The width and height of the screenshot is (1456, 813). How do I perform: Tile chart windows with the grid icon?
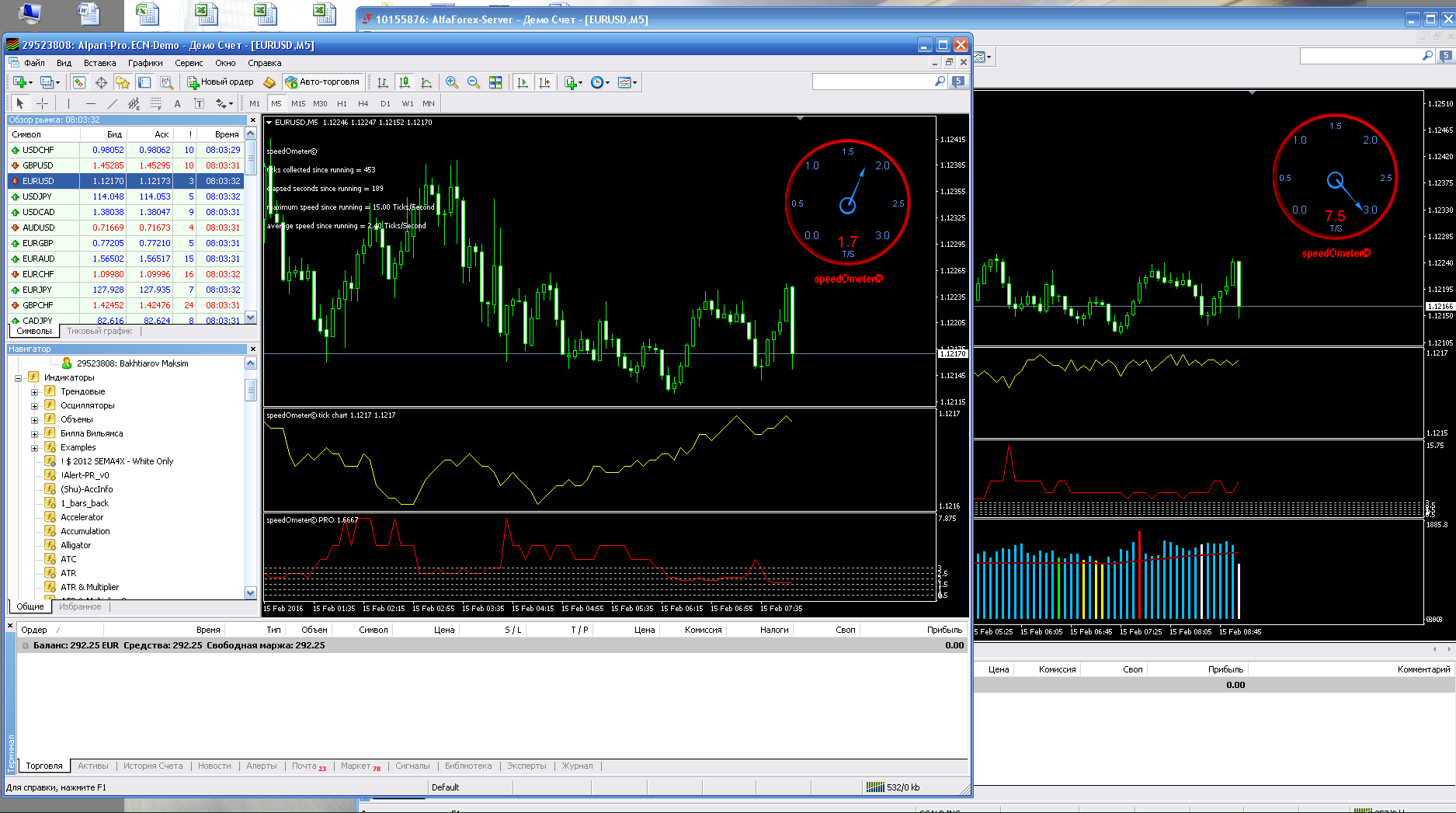tap(495, 82)
